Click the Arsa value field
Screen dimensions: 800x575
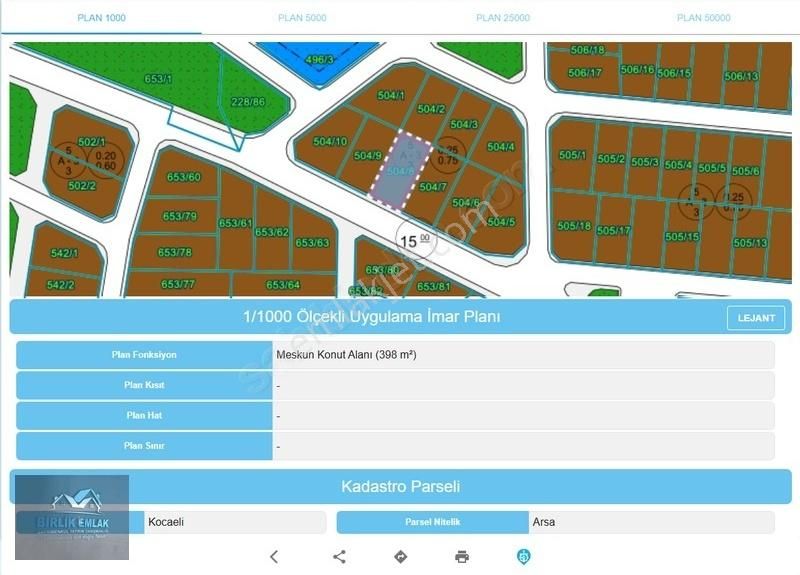pyautogui.click(x=652, y=522)
